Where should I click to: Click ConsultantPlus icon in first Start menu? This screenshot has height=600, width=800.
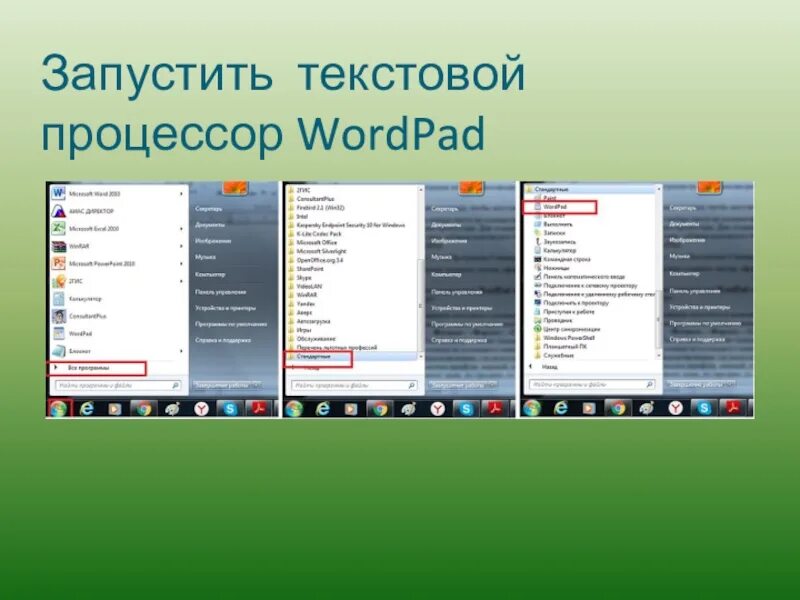coord(59,316)
